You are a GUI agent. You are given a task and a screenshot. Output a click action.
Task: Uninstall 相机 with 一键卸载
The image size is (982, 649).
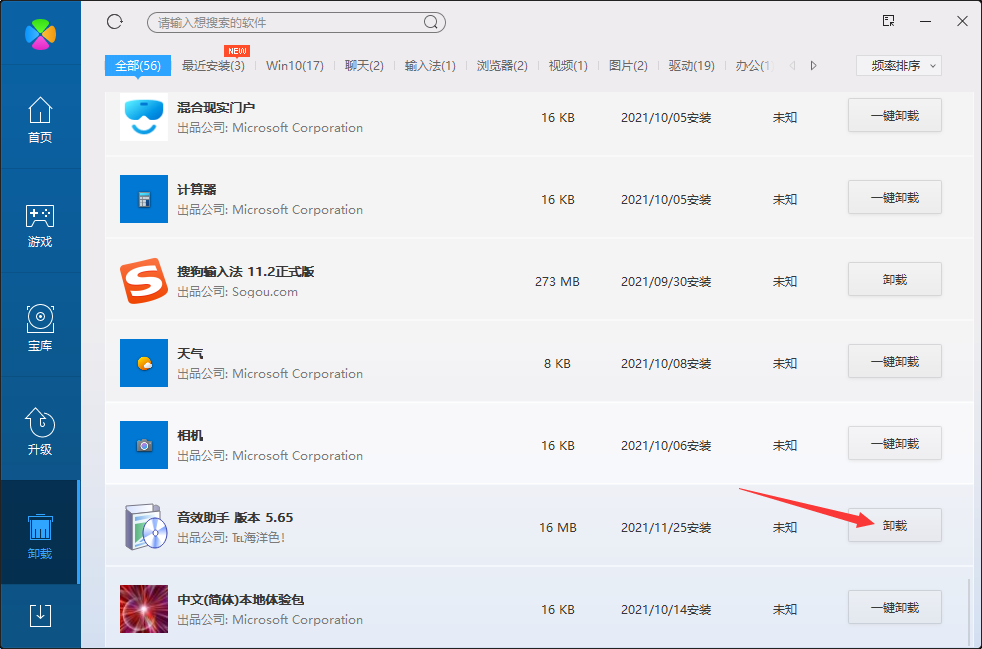[895, 444]
